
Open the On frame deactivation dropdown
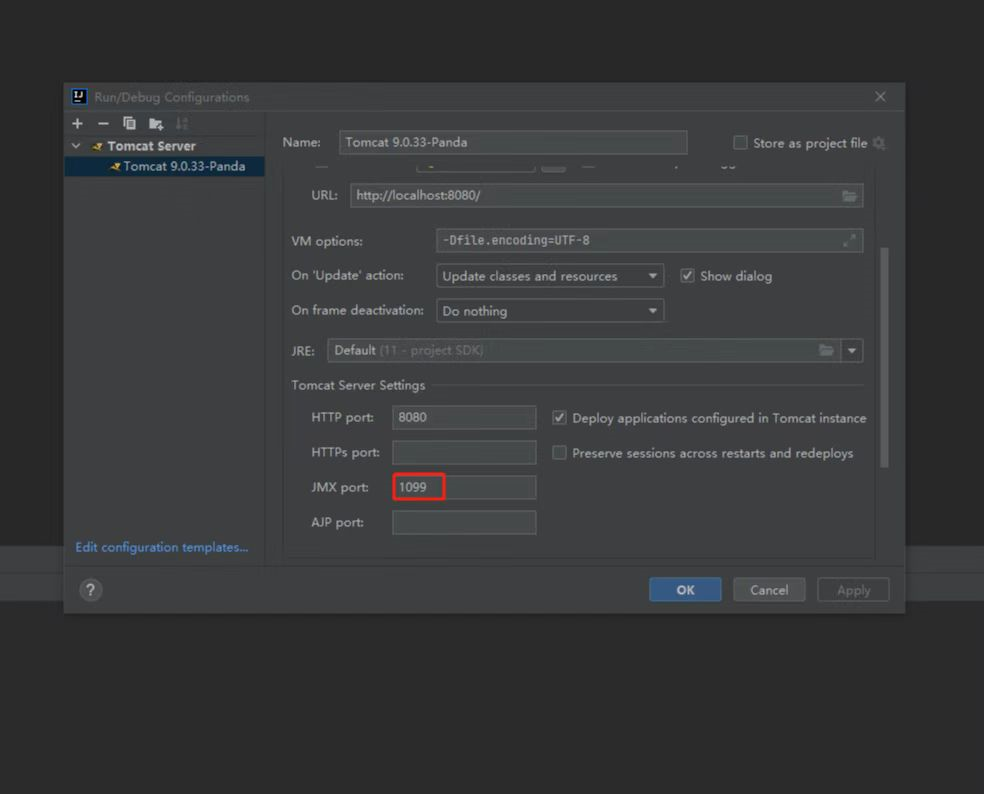(x=550, y=311)
